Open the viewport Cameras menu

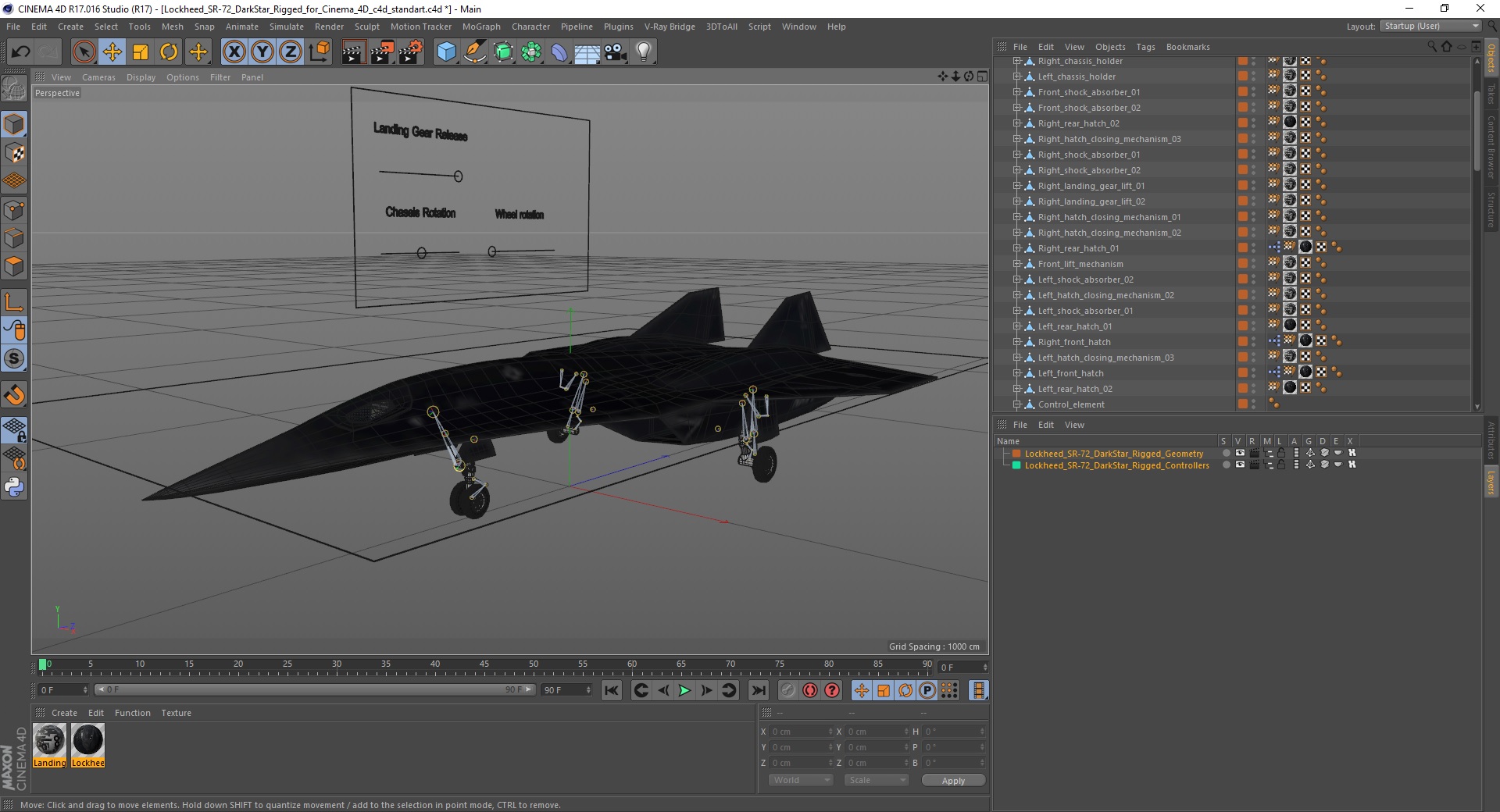98,77
